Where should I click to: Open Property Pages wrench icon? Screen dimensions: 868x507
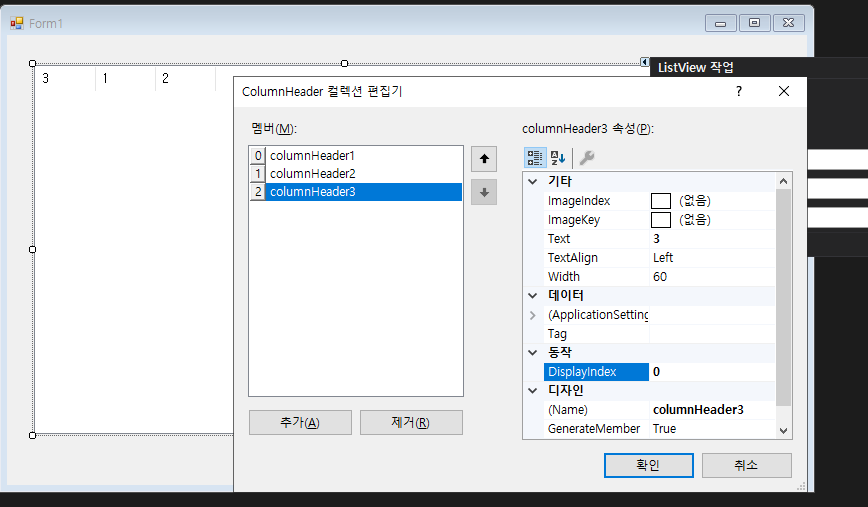coord(587,158)
